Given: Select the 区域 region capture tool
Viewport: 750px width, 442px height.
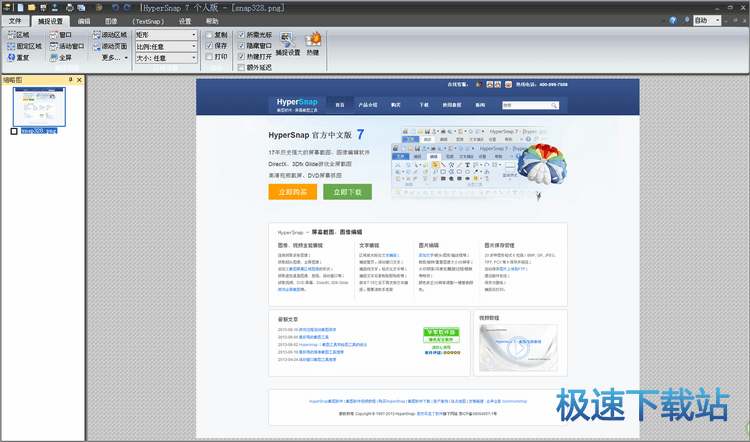Looking at the screenshot, I should [x=18, y=35].
